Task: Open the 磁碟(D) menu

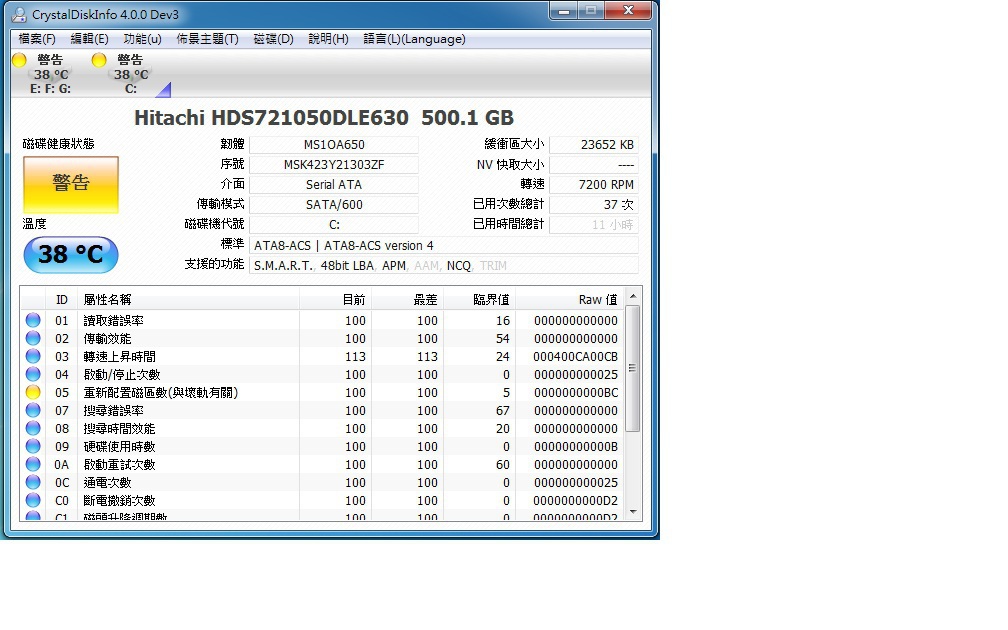Action: 273,39
